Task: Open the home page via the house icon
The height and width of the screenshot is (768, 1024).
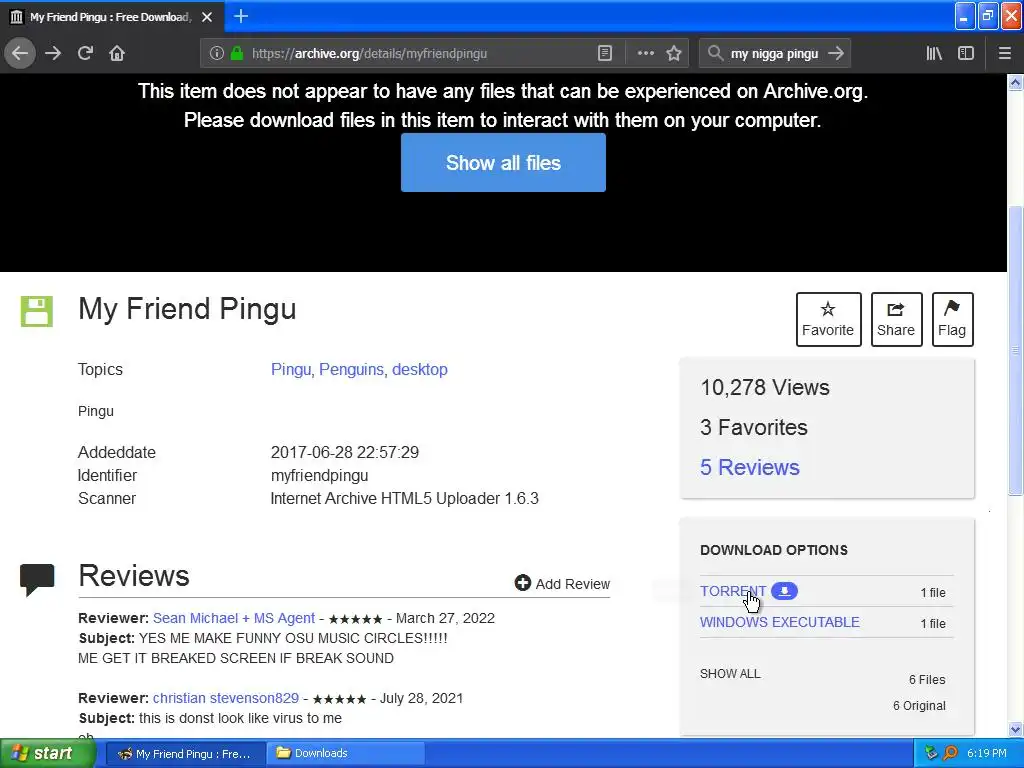Action: click(x=117, y=53)
